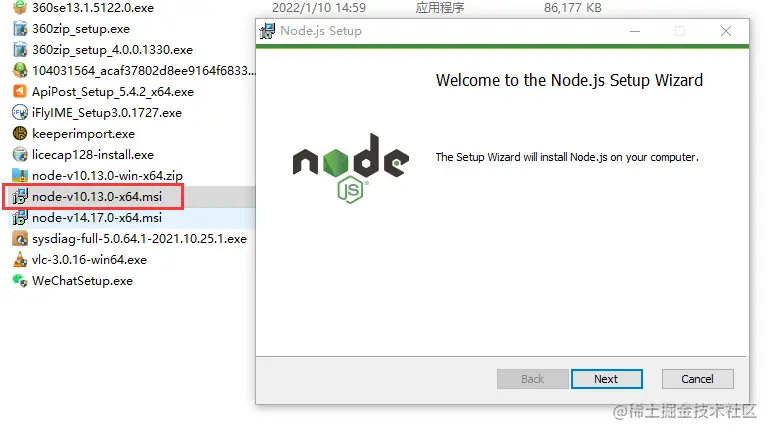The width and height of the screenshot is (772, 435).
Task: Click the Next button in the wizard
Action: [607, 379]
